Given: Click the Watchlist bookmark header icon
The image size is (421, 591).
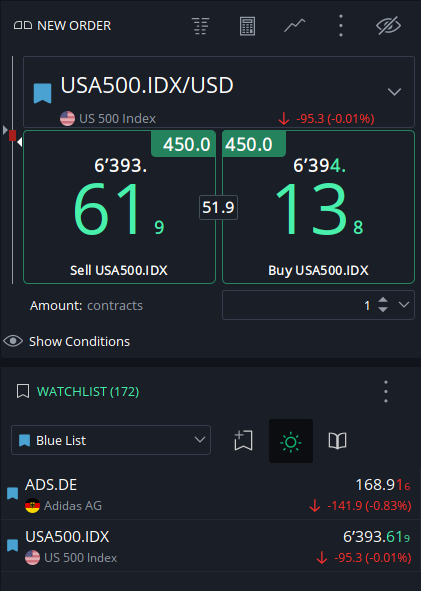Looking at the screenshot, I should [23, 391].
